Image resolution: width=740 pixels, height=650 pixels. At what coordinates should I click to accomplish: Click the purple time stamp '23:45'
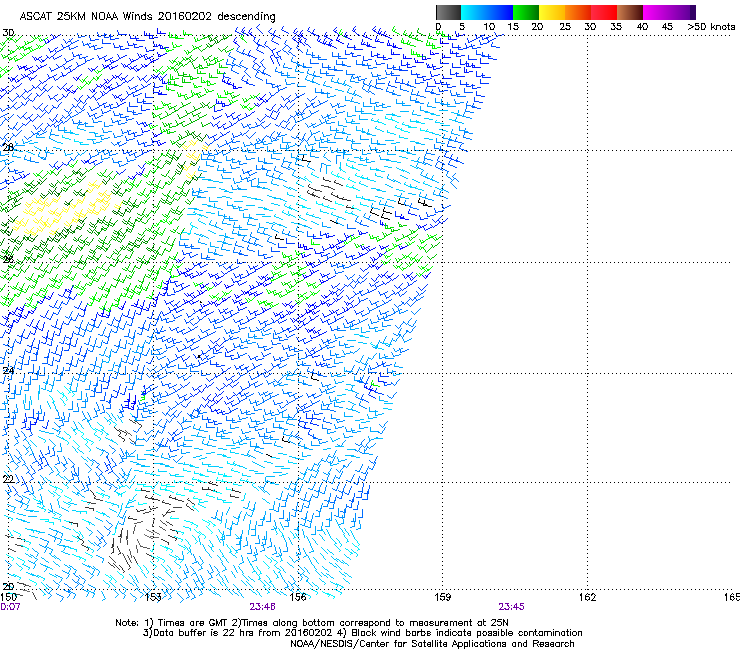pos(511,607)
